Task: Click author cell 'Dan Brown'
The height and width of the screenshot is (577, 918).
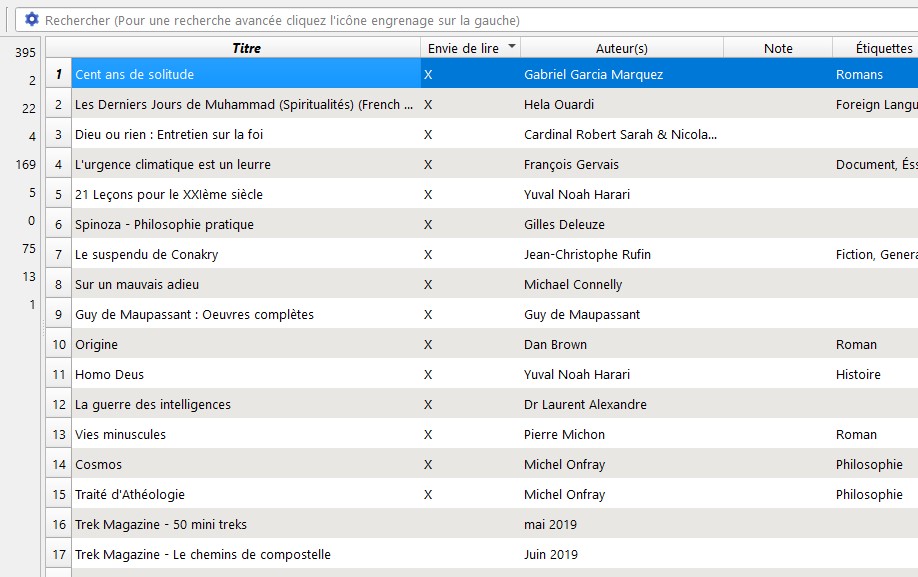Action: tap(555, 345)
